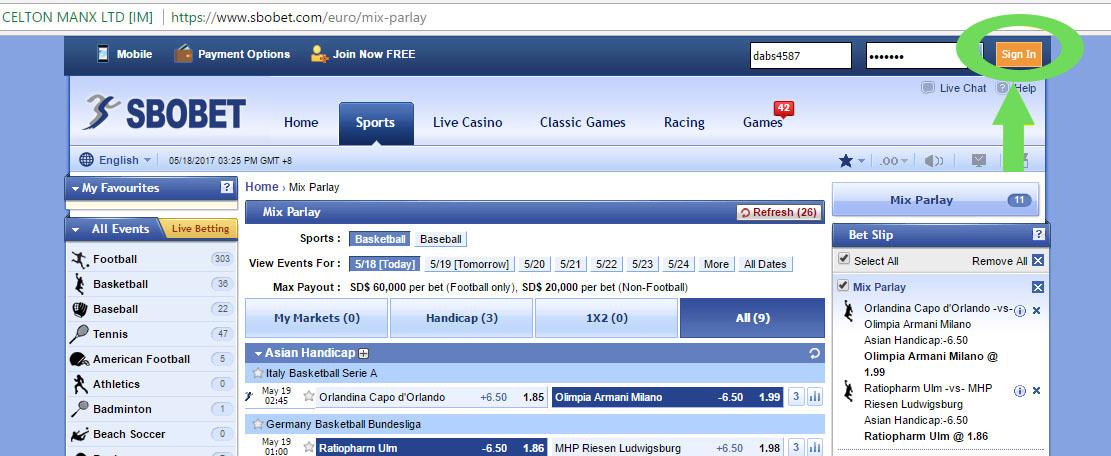Click the SBOBET logo
Image resolution: width=1111 pixels, height=456 pixels.
click(x=164, y=113)
